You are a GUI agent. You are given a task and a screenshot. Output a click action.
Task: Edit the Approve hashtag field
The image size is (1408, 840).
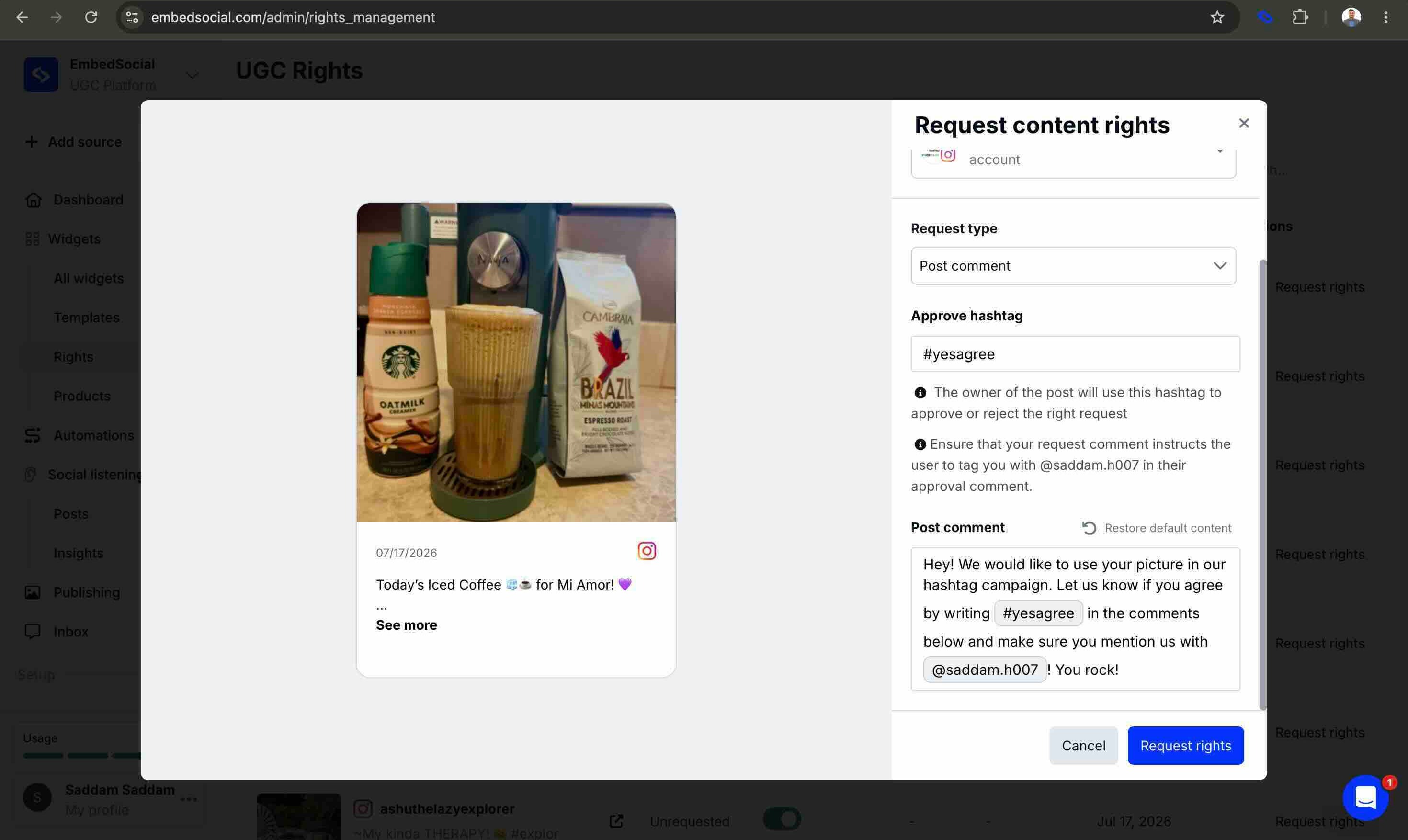click(x=1075, y=354)
